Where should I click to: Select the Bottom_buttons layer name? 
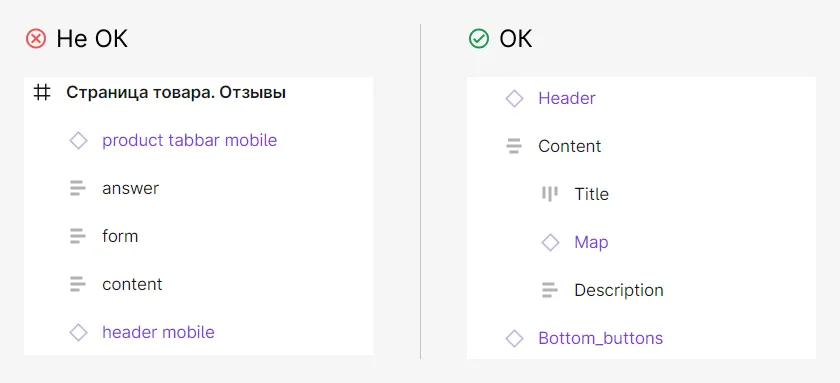point(601,339)
